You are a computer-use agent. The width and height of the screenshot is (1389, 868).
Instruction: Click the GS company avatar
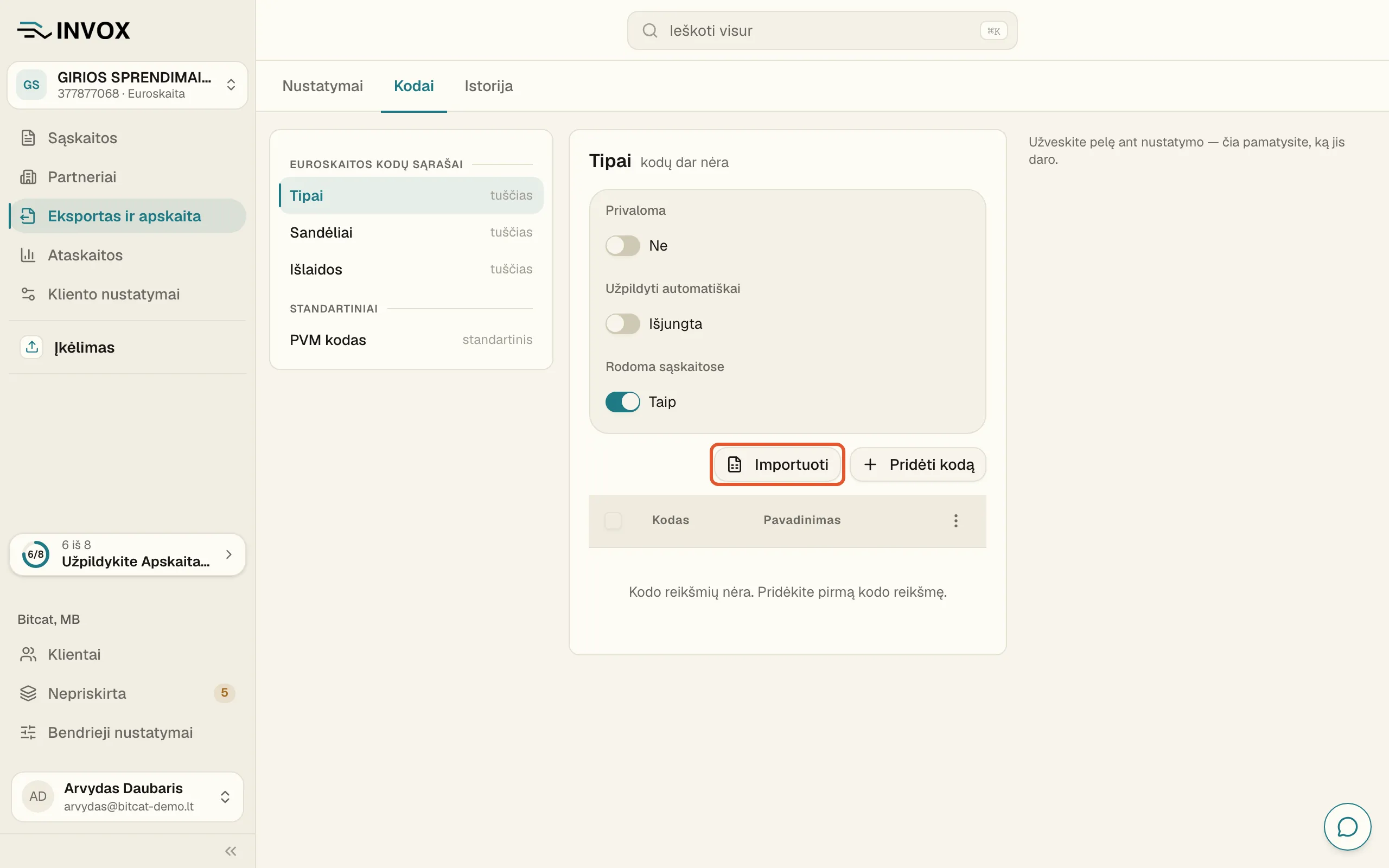point(31,85)
